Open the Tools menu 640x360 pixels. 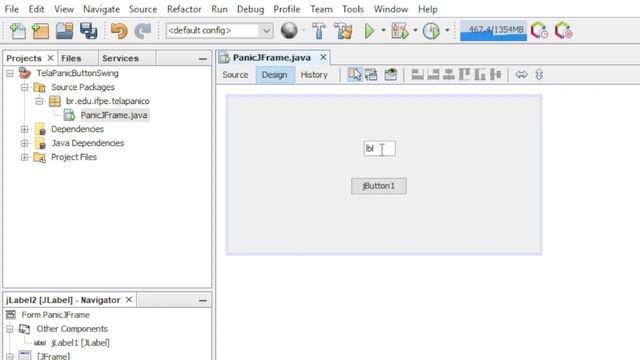(353, 9)
